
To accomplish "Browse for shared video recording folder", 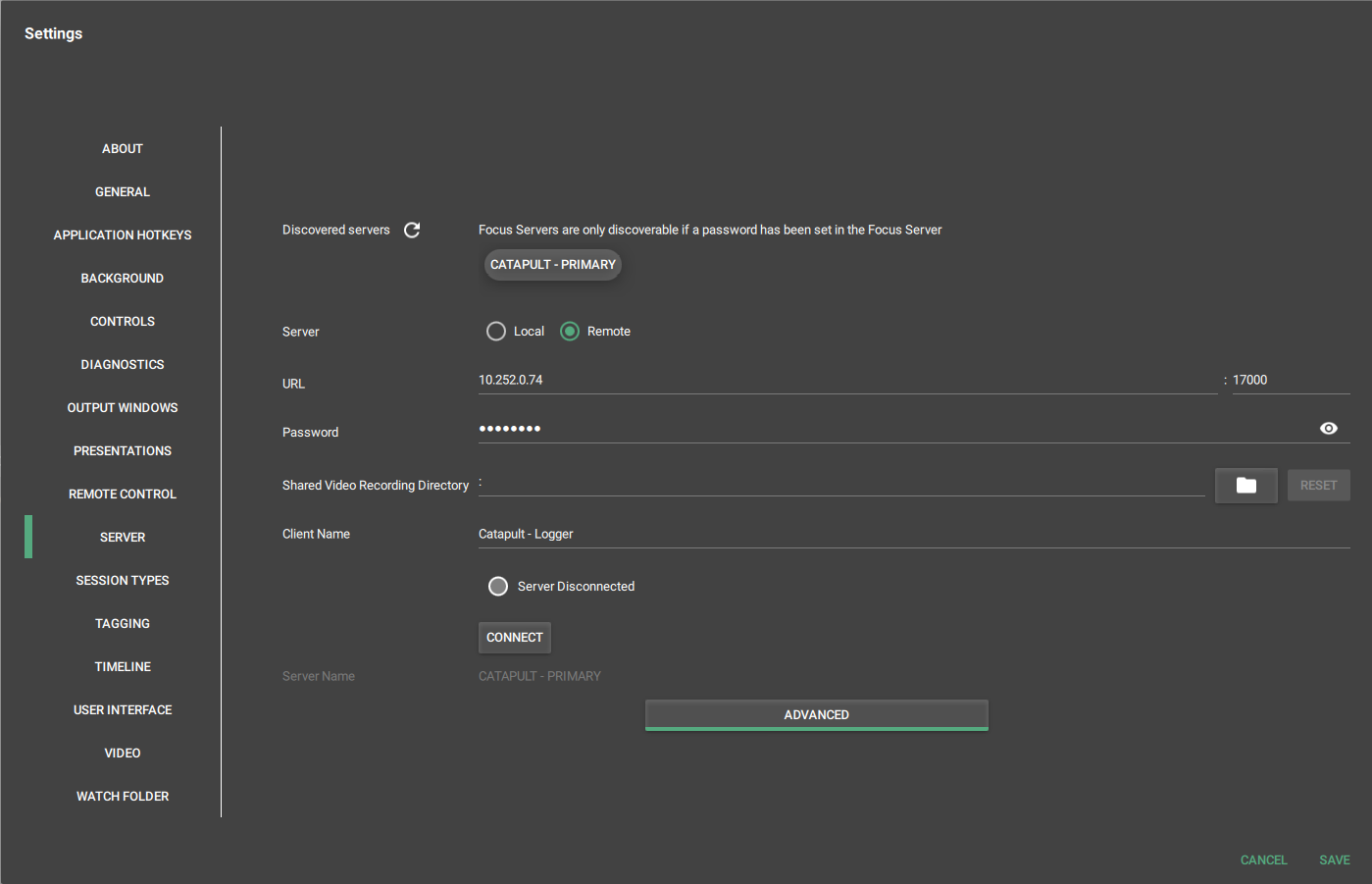I will (1245, 486).
